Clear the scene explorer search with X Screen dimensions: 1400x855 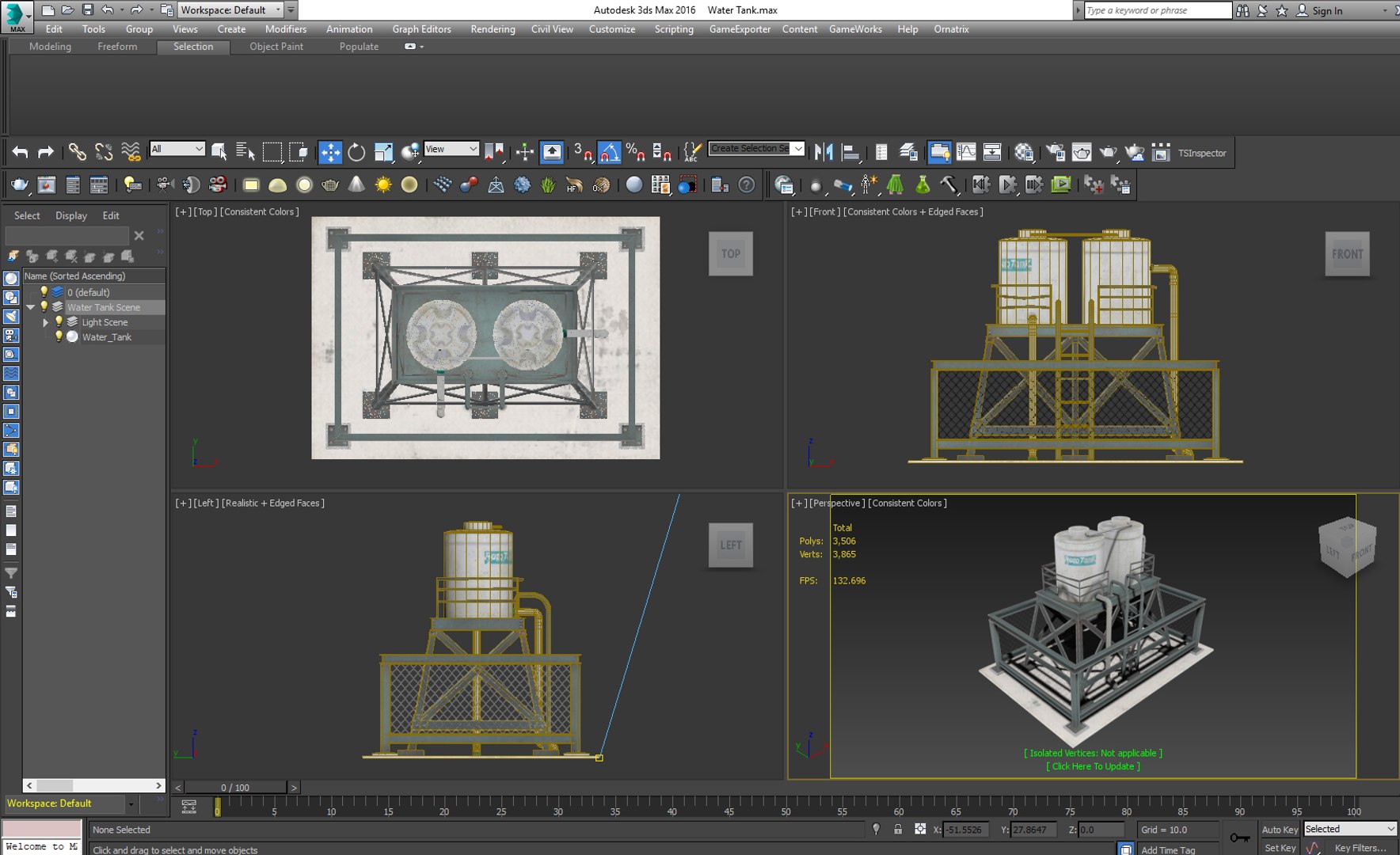(139, 235)
